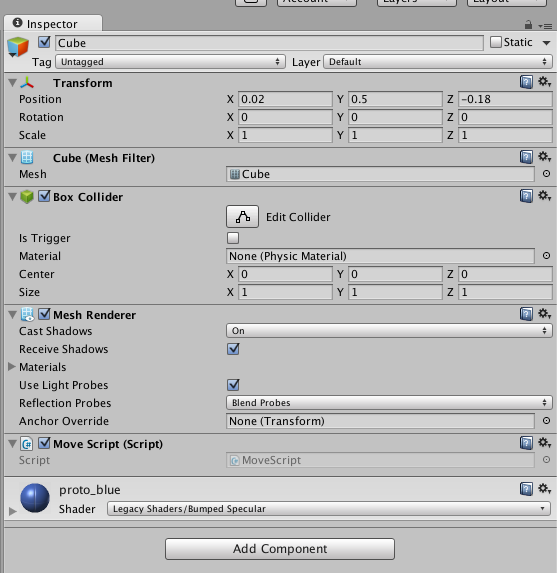Open the Reflection Probes dropdown
The height and width of the screenshot is (573, 557).
[389, 403]
